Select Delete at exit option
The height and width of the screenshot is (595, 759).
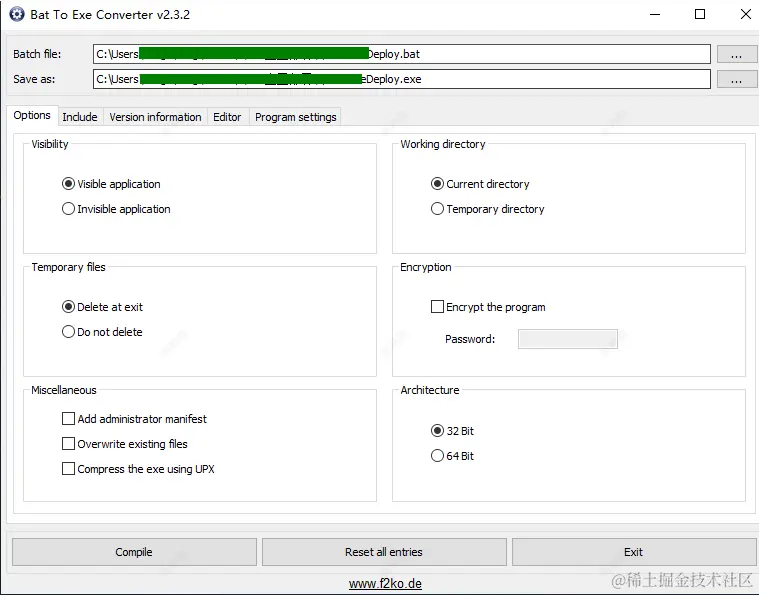[x=103, y=307]
